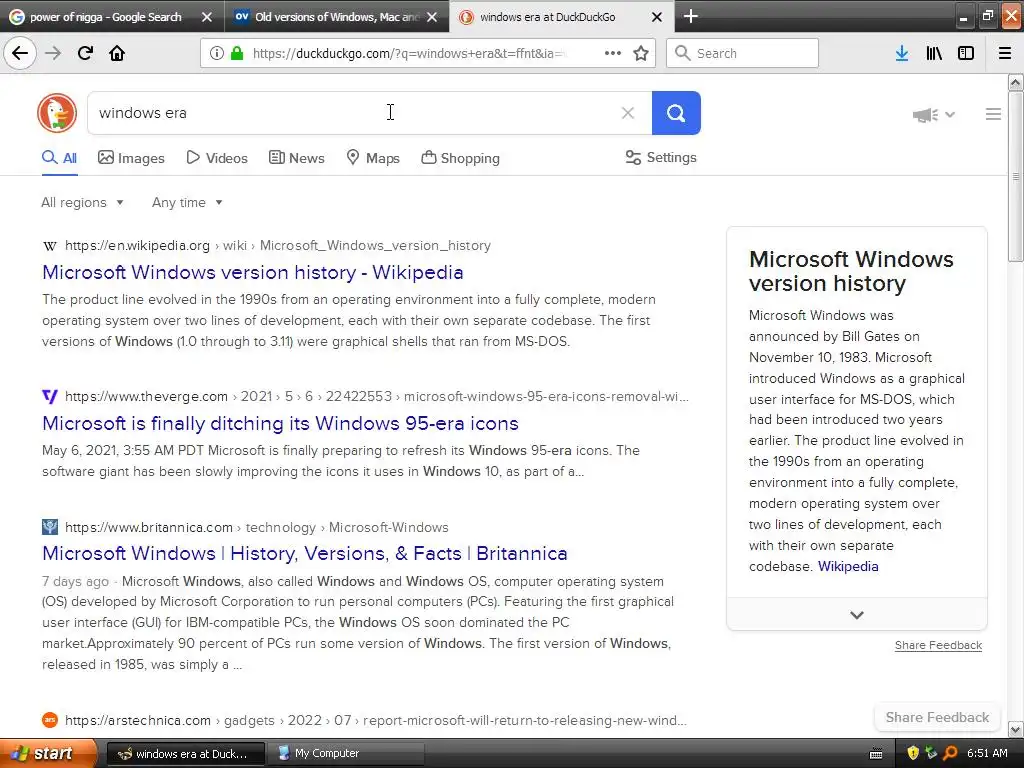Image resolution: width=1024 pixels, height=768 pixels.
Task: Click the toolbar Search field
Action: [743, 53]
